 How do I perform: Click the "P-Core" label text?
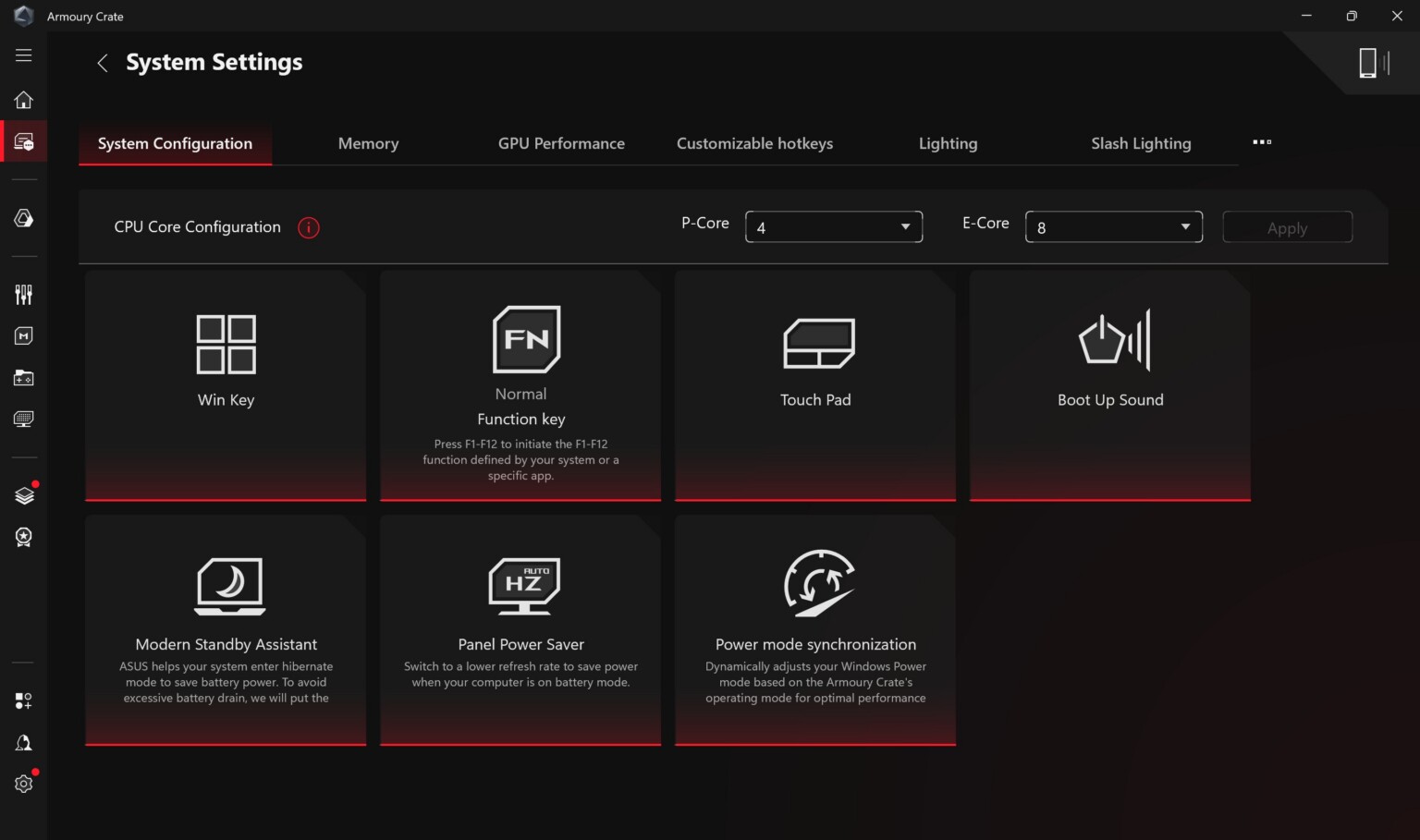point(705,223)
